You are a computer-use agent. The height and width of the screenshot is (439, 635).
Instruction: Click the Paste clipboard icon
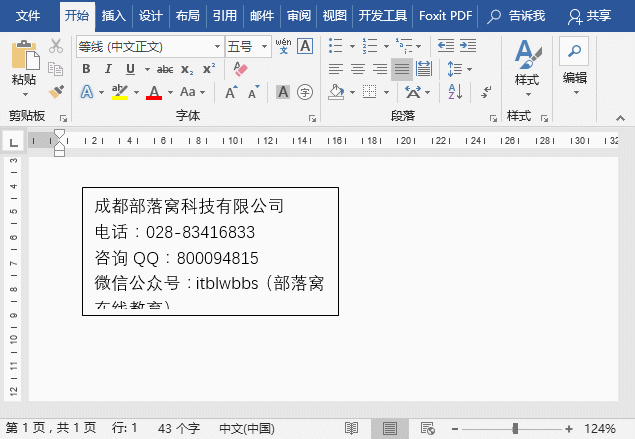coord(25,55)
